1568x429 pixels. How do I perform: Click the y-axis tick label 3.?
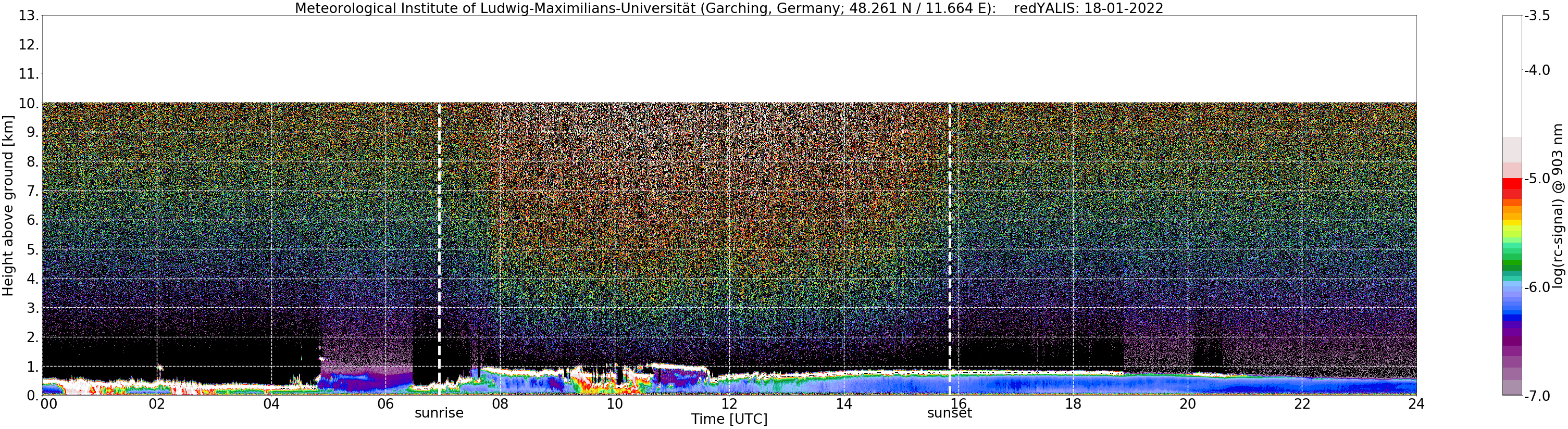(33, 308)
